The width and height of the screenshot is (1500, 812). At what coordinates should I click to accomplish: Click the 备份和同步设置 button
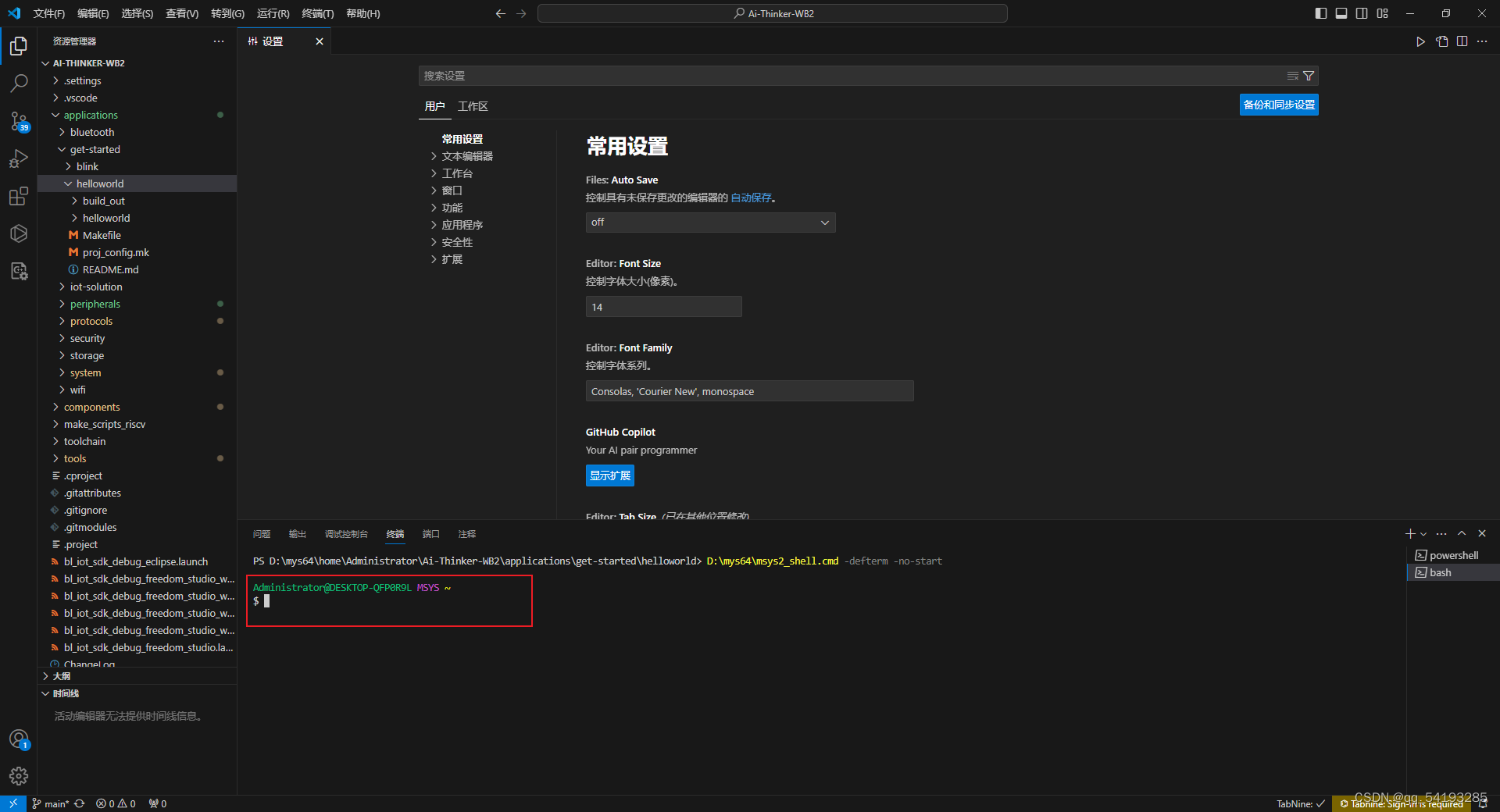coord(1279,105)
